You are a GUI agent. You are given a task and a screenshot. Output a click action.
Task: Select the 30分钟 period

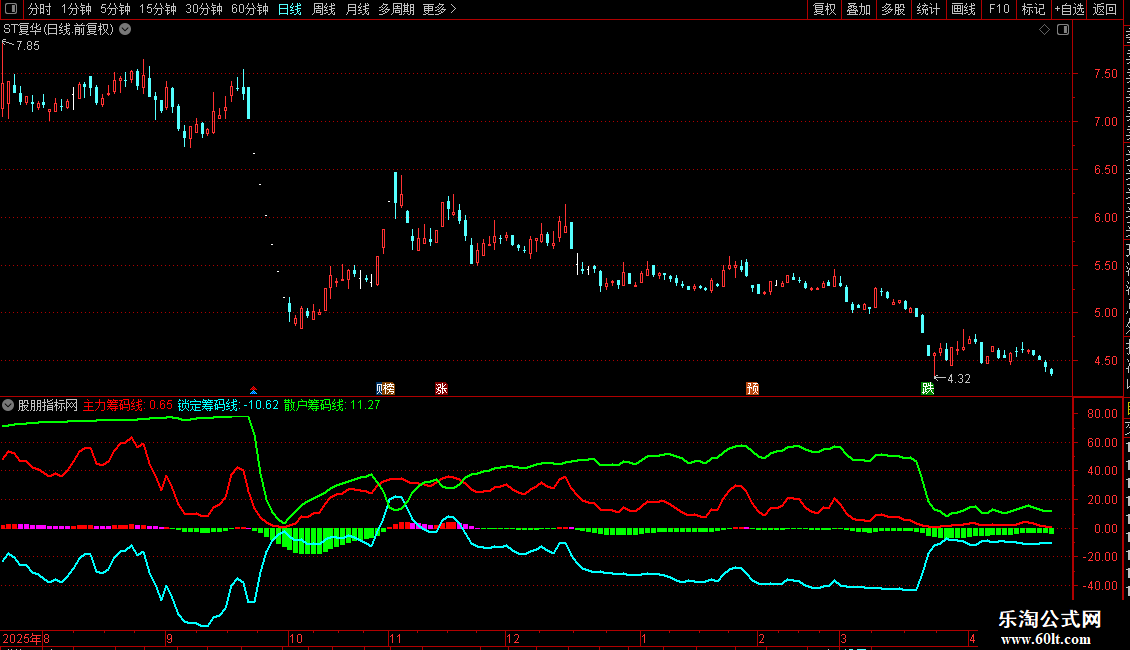click(x=204, y=9)
